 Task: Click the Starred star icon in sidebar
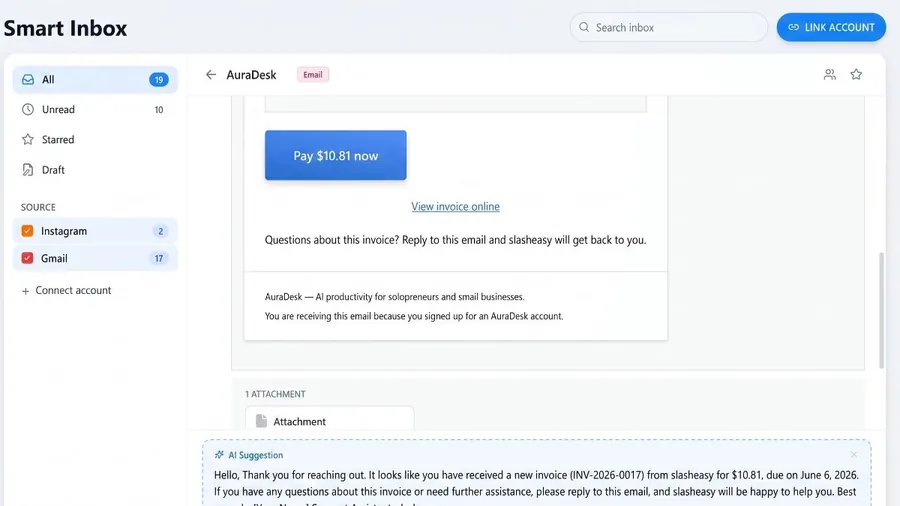(28, 139)
